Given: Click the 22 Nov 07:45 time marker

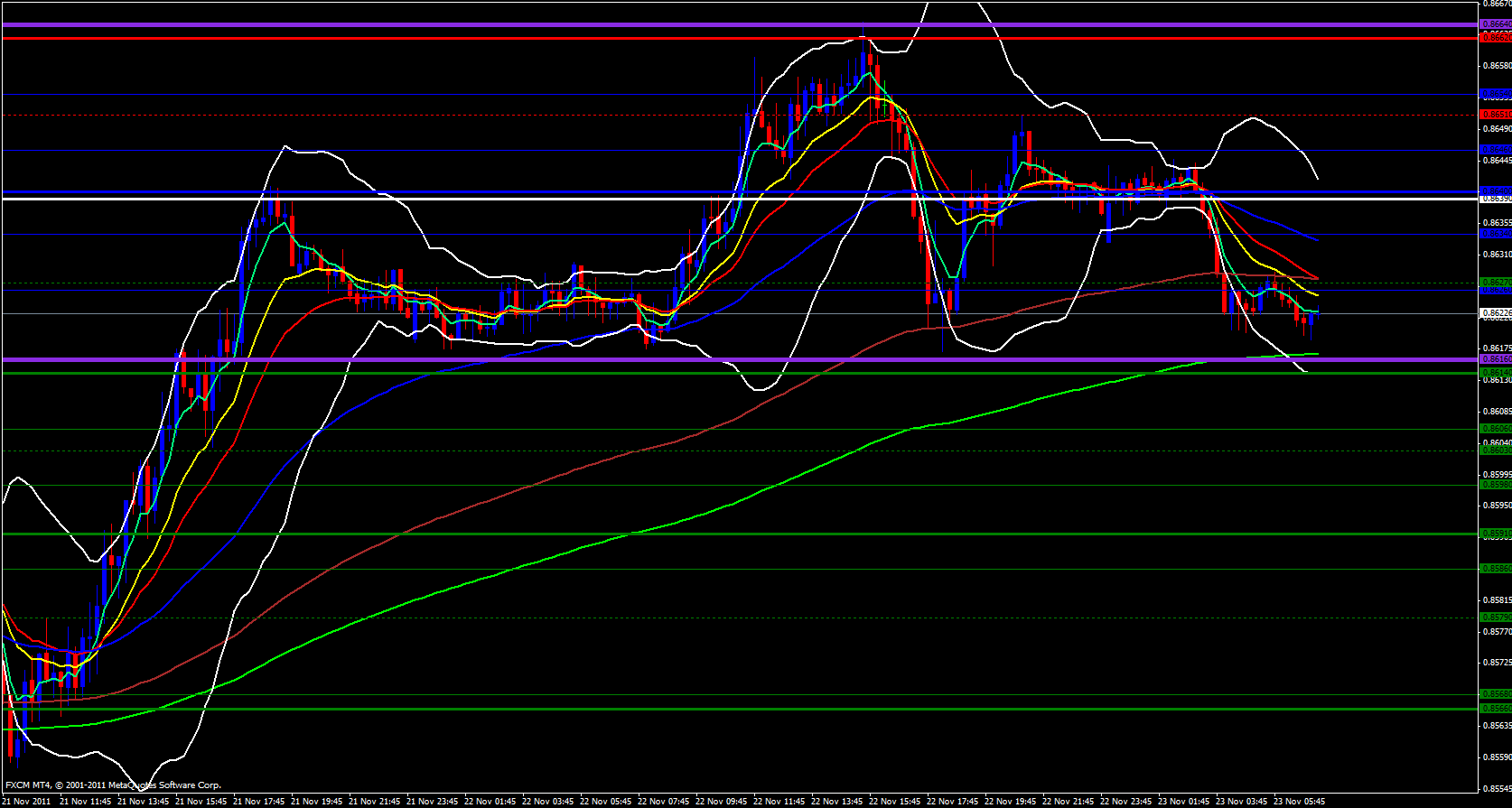Looking at the screenshot, I should coord(665,801).
